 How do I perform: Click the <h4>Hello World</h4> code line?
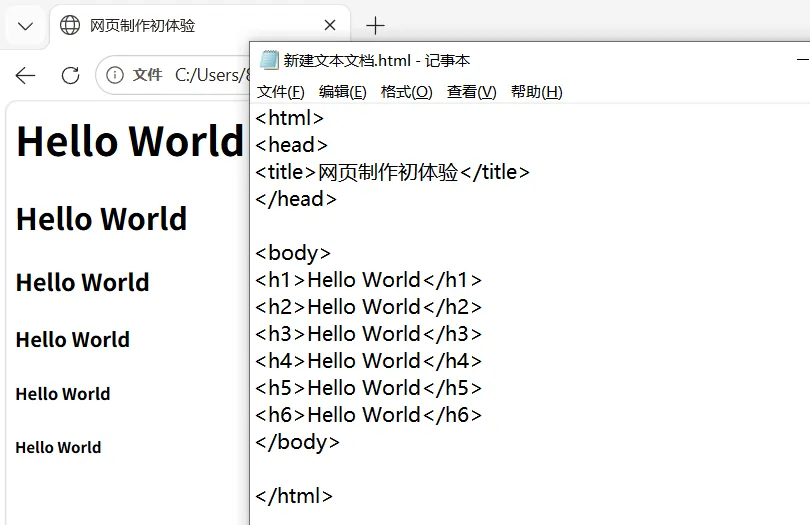[368, 361]
